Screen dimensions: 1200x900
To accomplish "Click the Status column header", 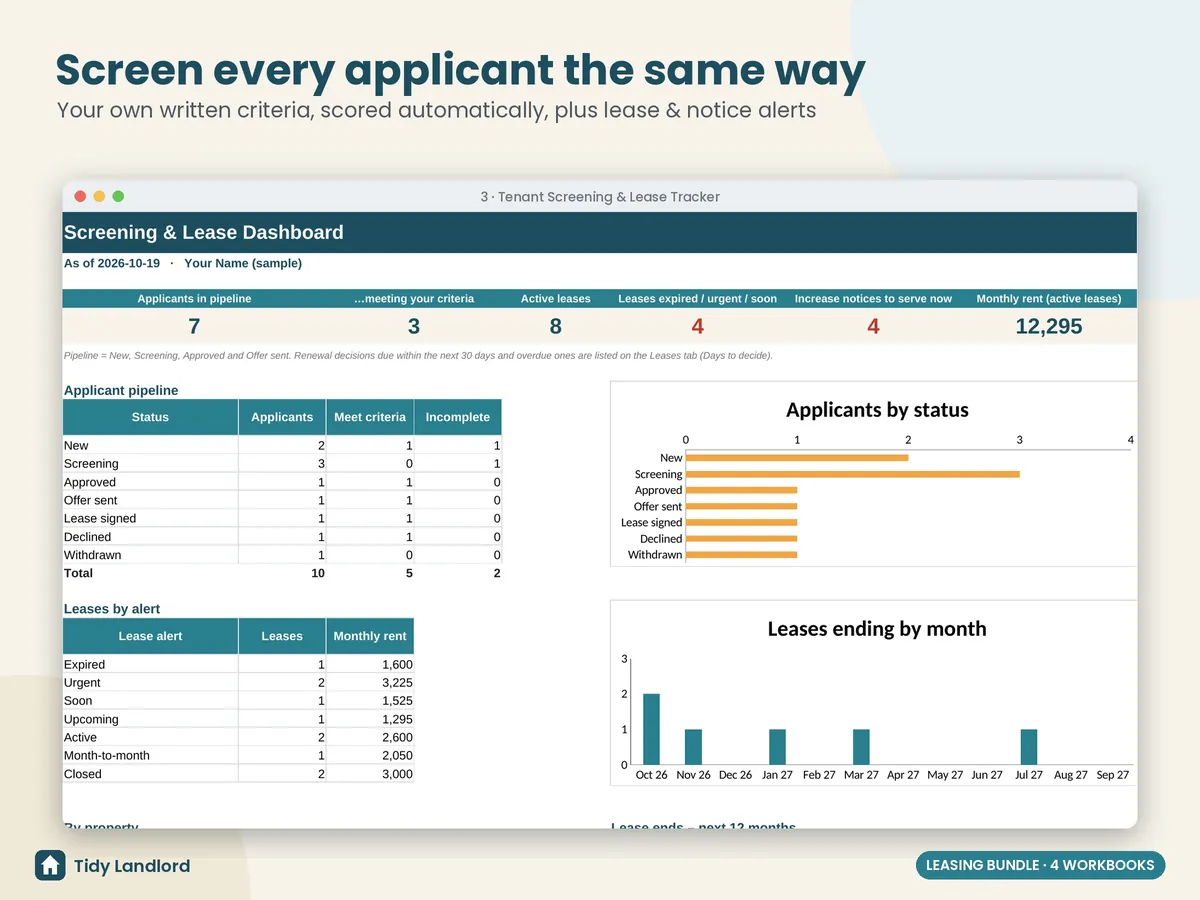I will click(x=150, y=417).
